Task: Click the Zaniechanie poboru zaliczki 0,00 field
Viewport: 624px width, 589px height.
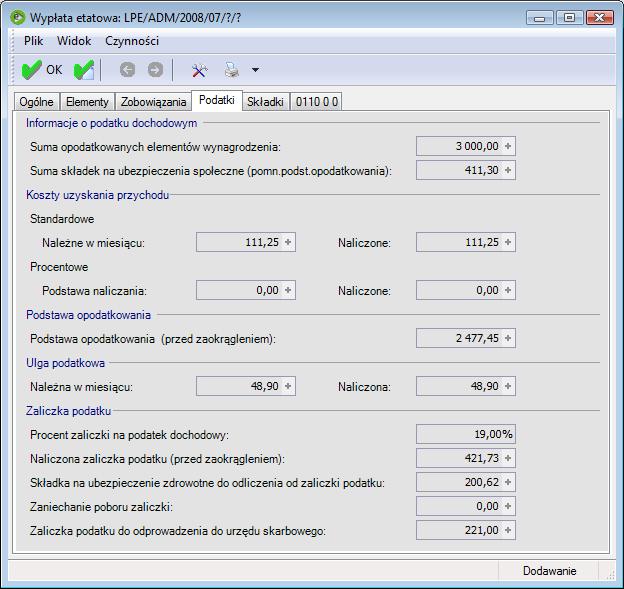Action: click(466, 506)
